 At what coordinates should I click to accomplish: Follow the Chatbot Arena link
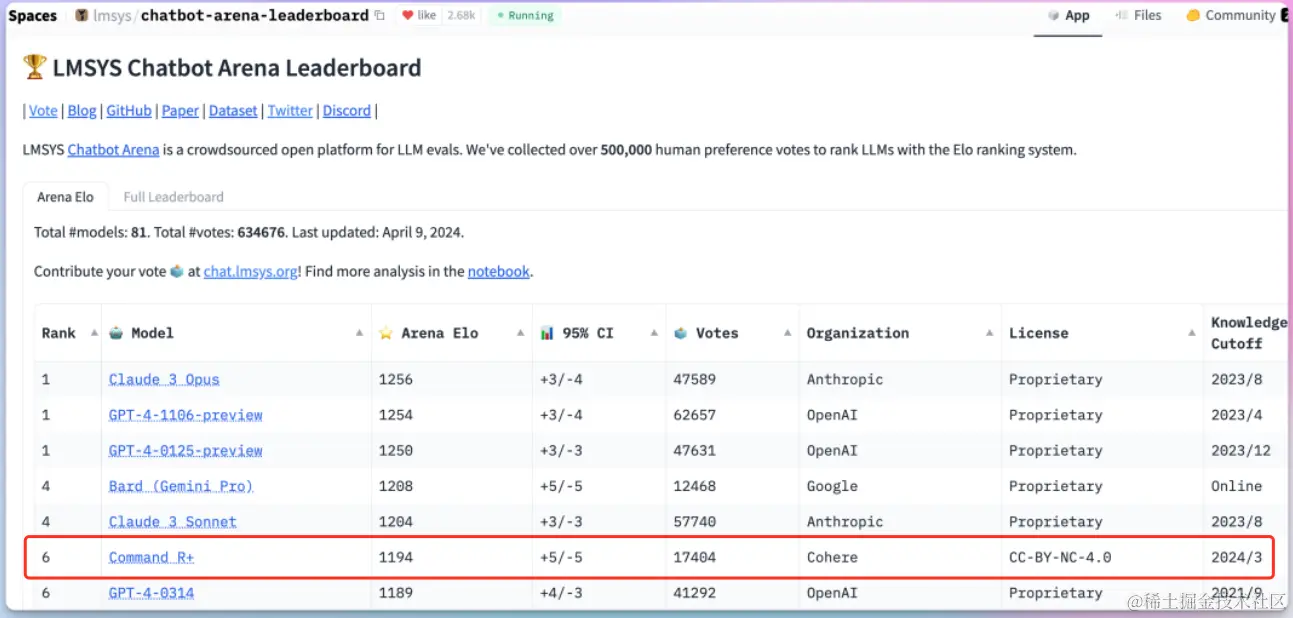pos(113,150)
